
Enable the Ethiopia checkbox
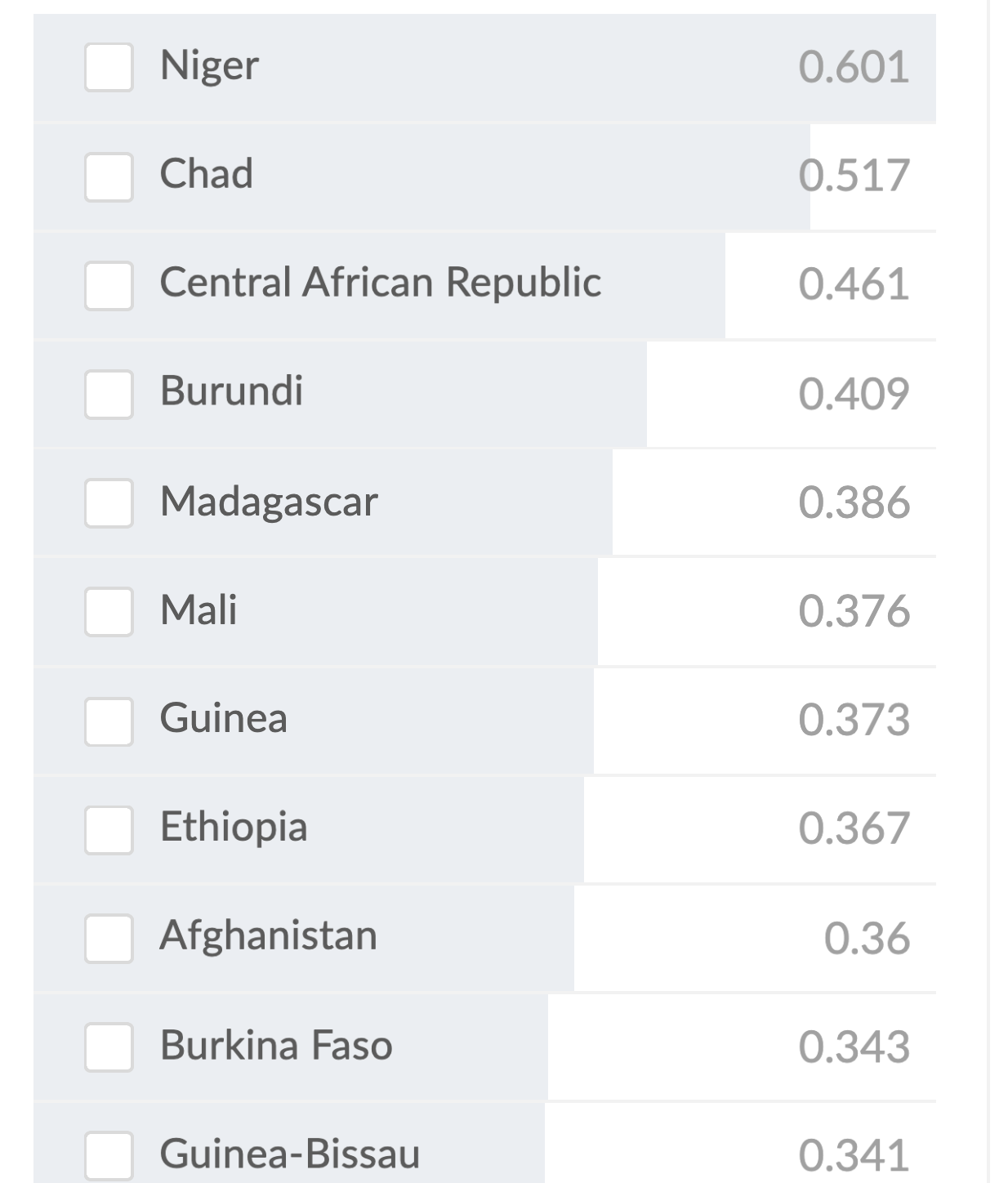pos(109,829)
